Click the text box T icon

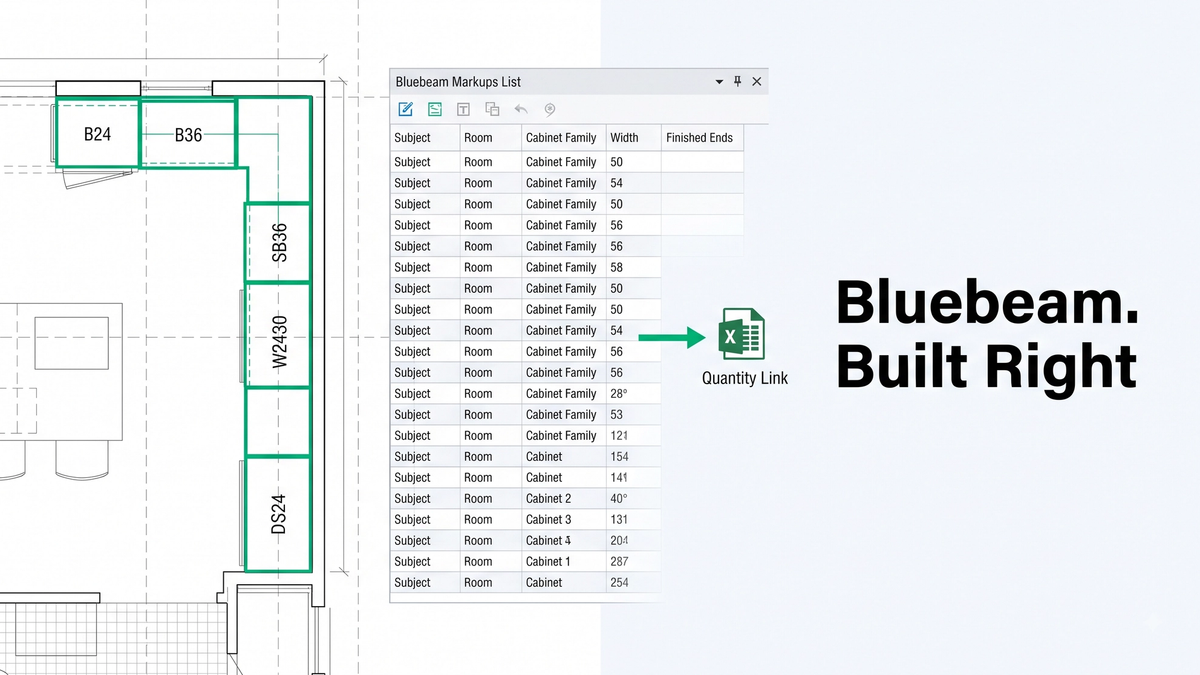463,110
